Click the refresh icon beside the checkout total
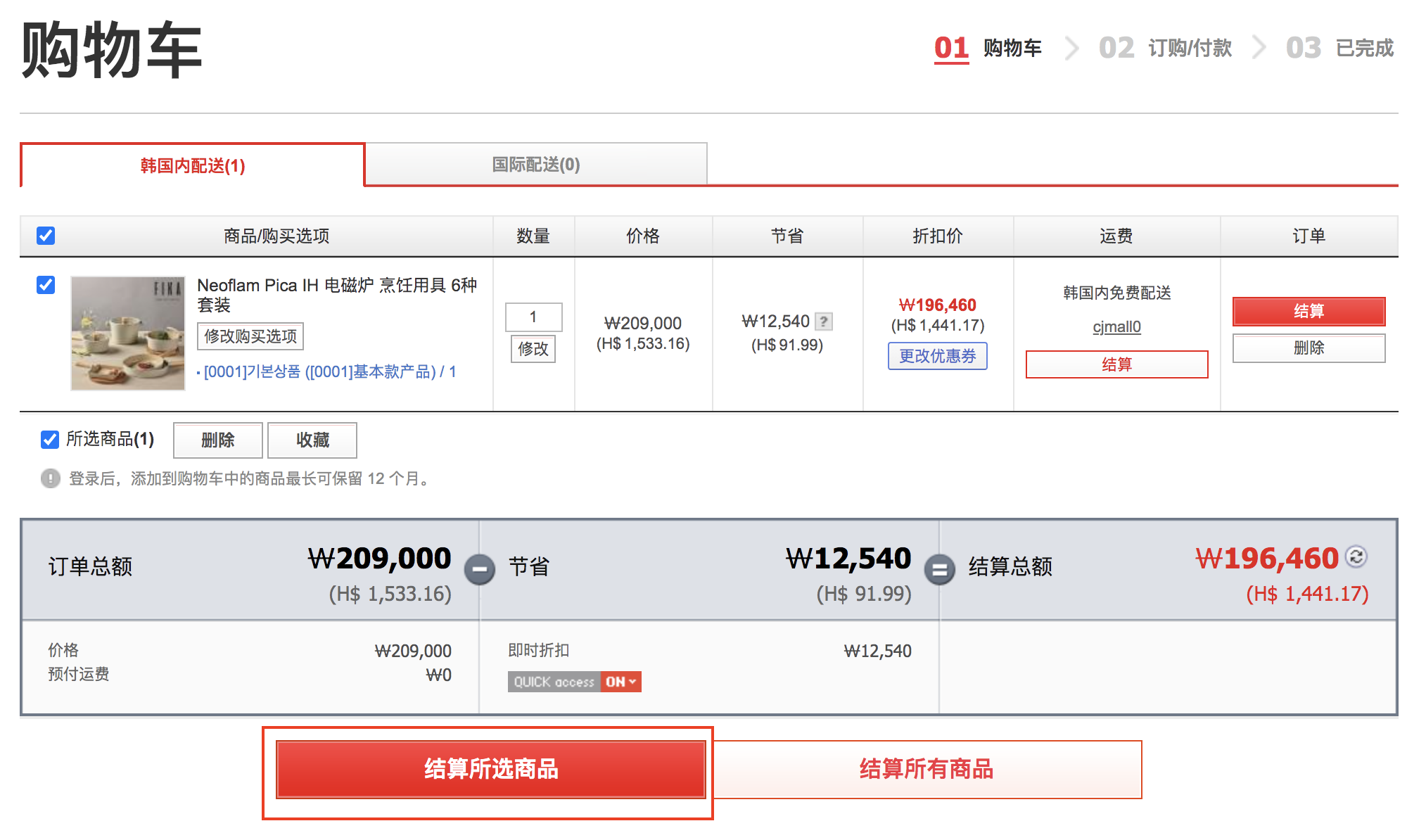This screenshot has height=840, width=1407. pyautogui.click(x=1356, y=556)
